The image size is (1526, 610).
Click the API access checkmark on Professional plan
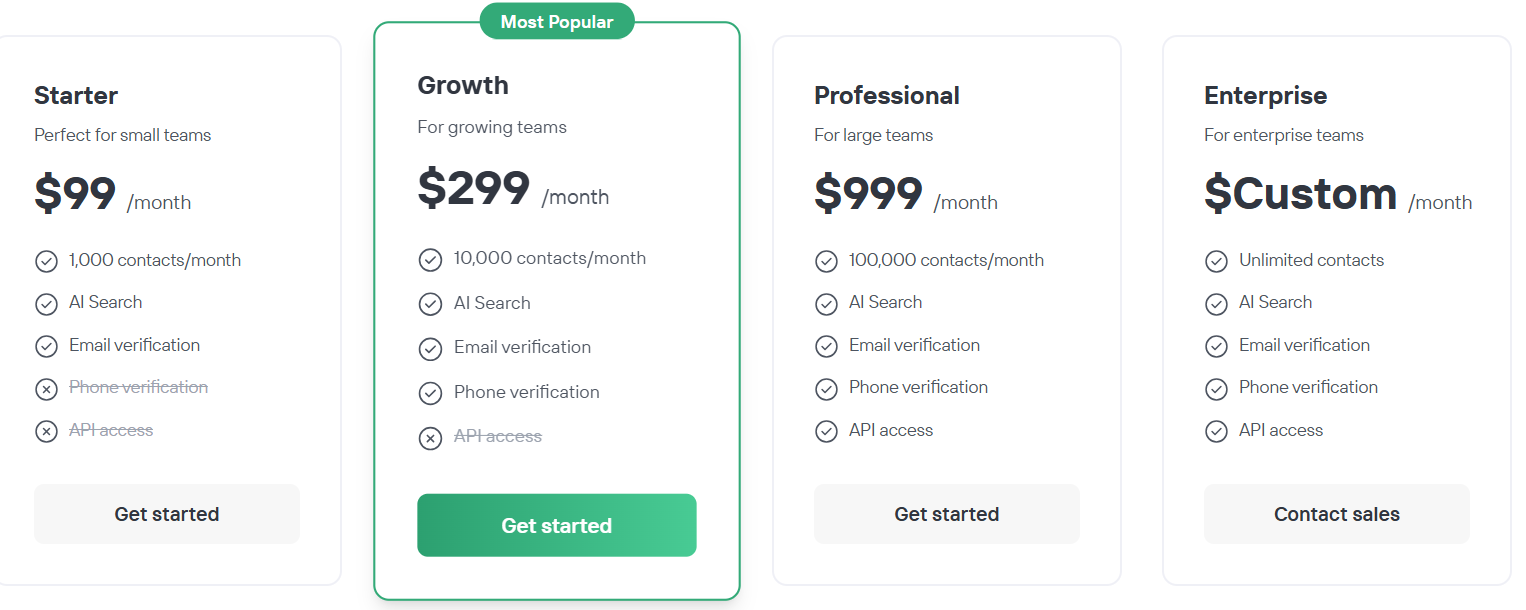pos(827,430)
